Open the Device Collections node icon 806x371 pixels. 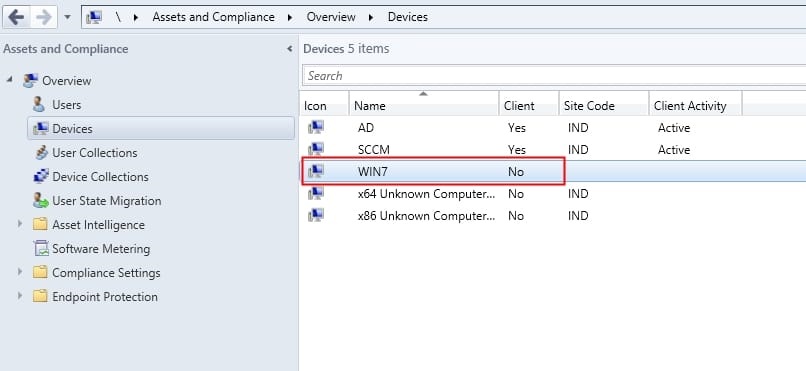pos(41,176)
